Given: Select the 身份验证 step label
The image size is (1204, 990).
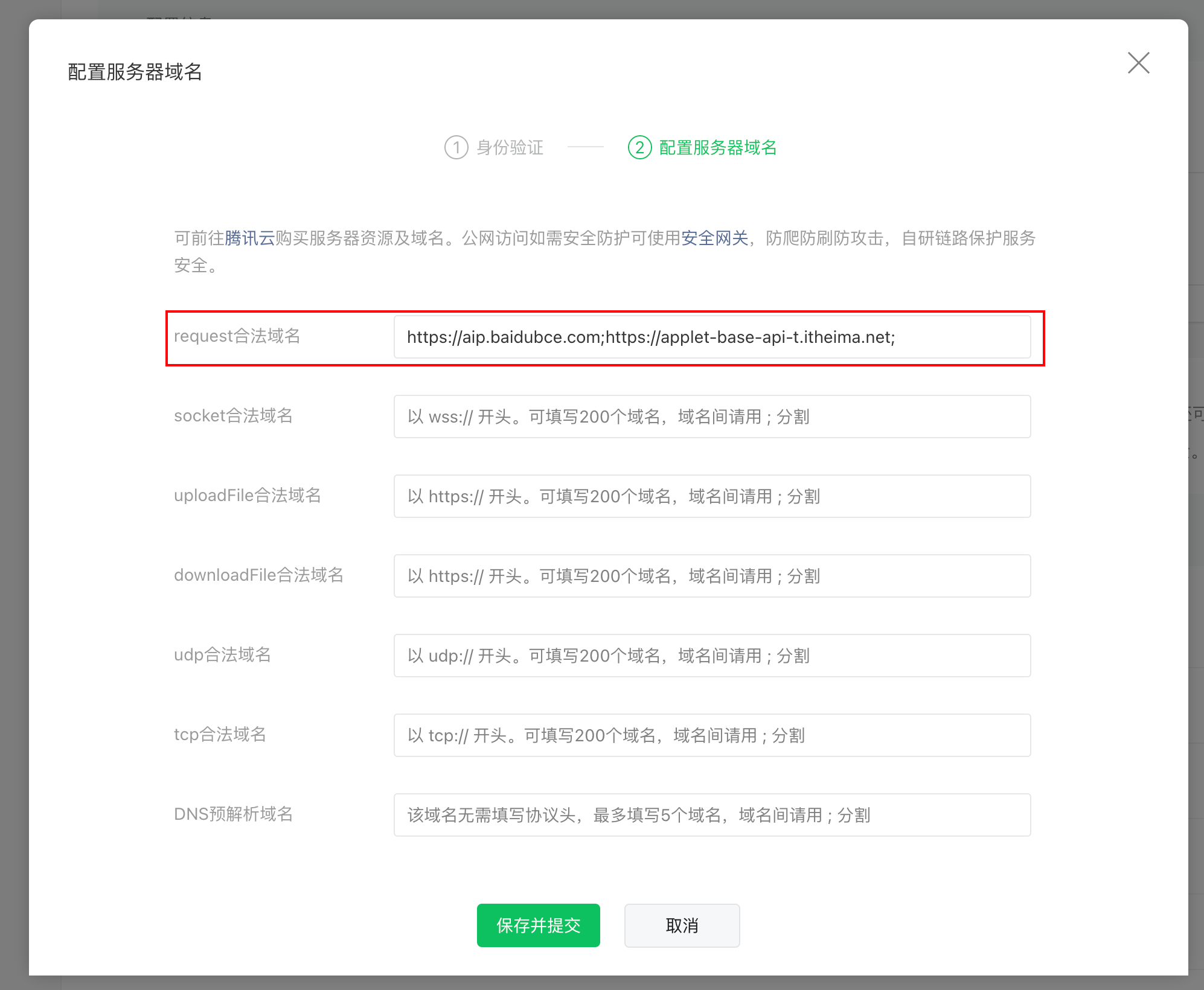Looking at the screenshot, I should [510, 147].
